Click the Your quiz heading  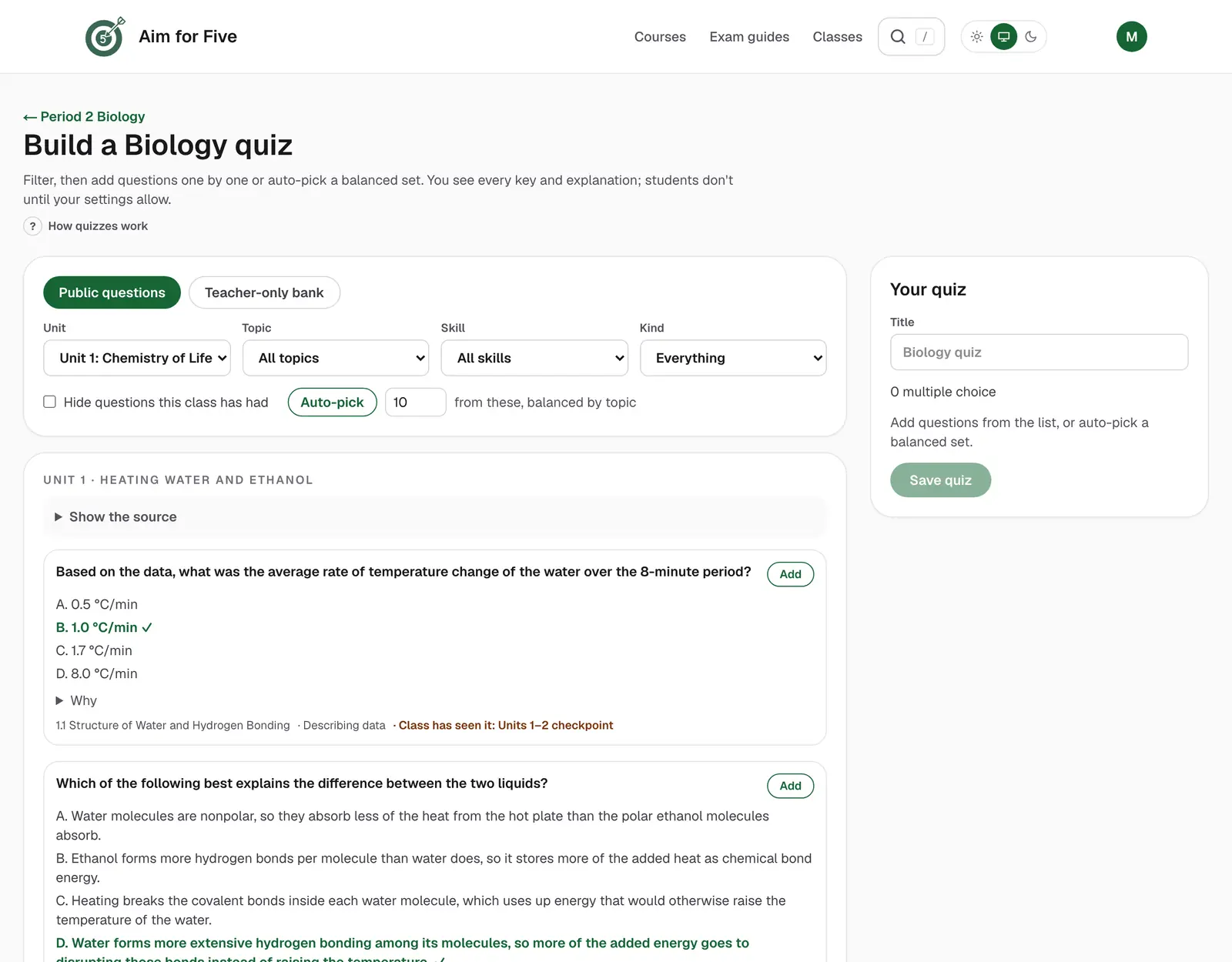click(928, 289)
